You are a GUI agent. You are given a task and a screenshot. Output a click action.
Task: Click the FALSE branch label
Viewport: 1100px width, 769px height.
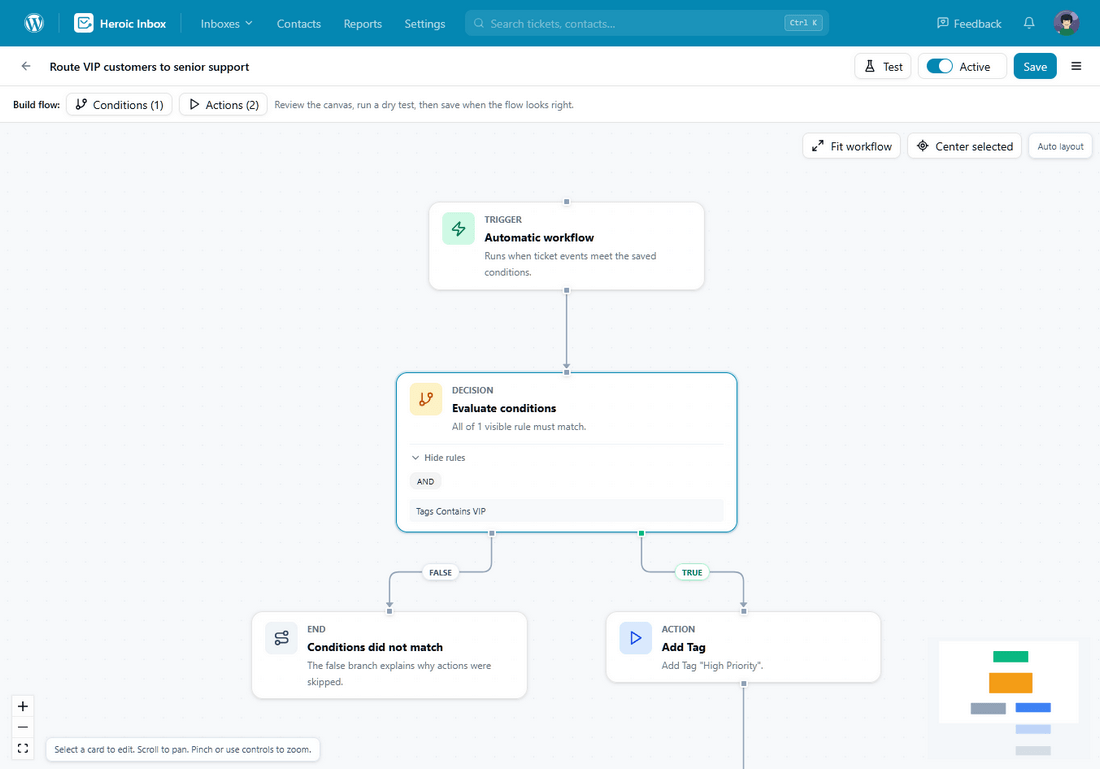coord(441,573)
